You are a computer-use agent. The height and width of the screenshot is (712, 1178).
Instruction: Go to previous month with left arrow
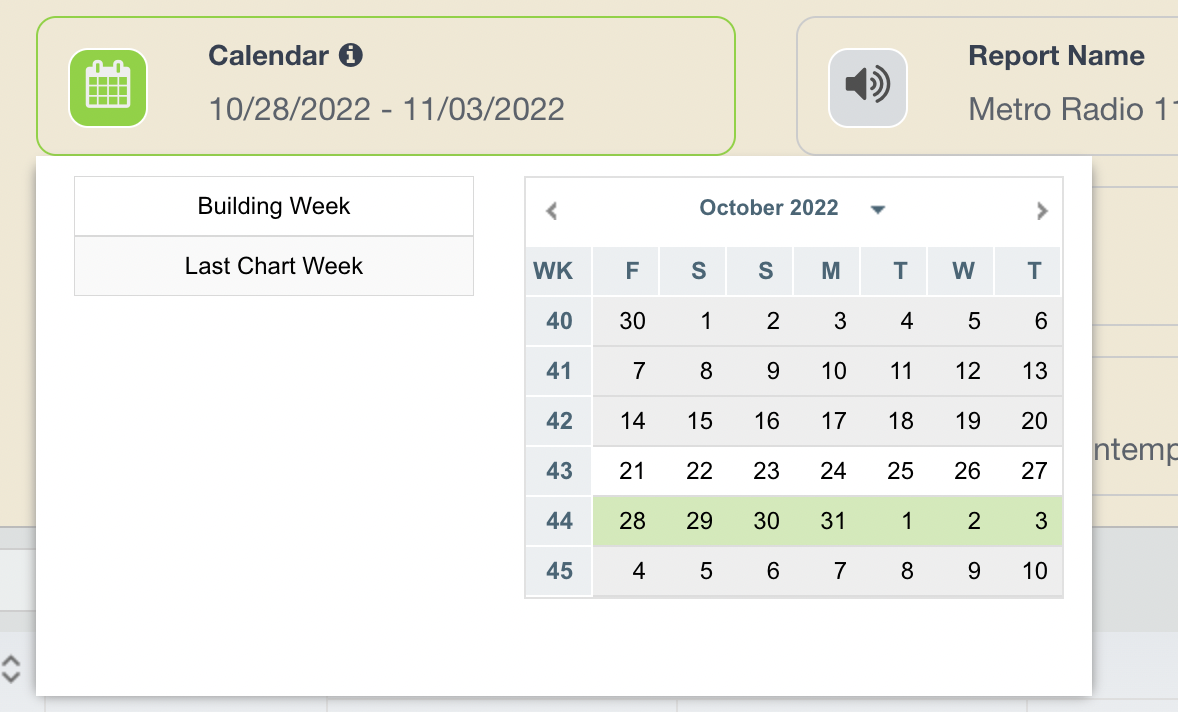pos(552,211)
